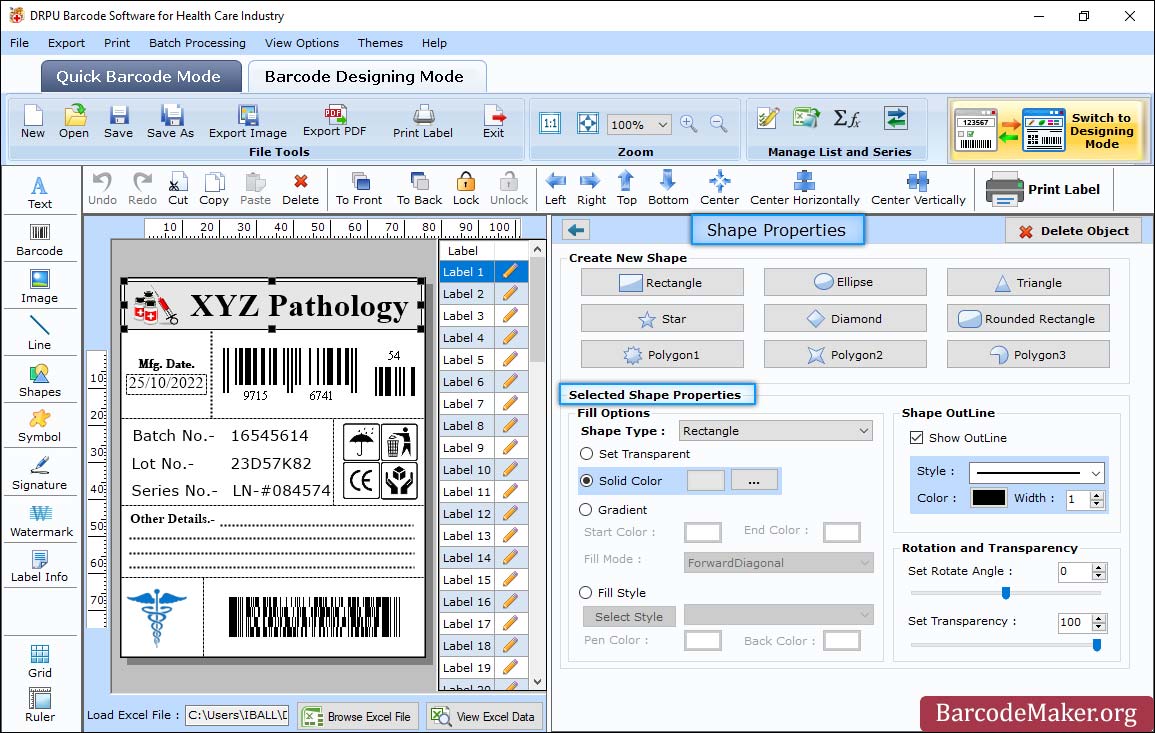Create a new Ellipse shape
The width and height of the screenshot is (1155, 733).
click(x=844, y=282)
